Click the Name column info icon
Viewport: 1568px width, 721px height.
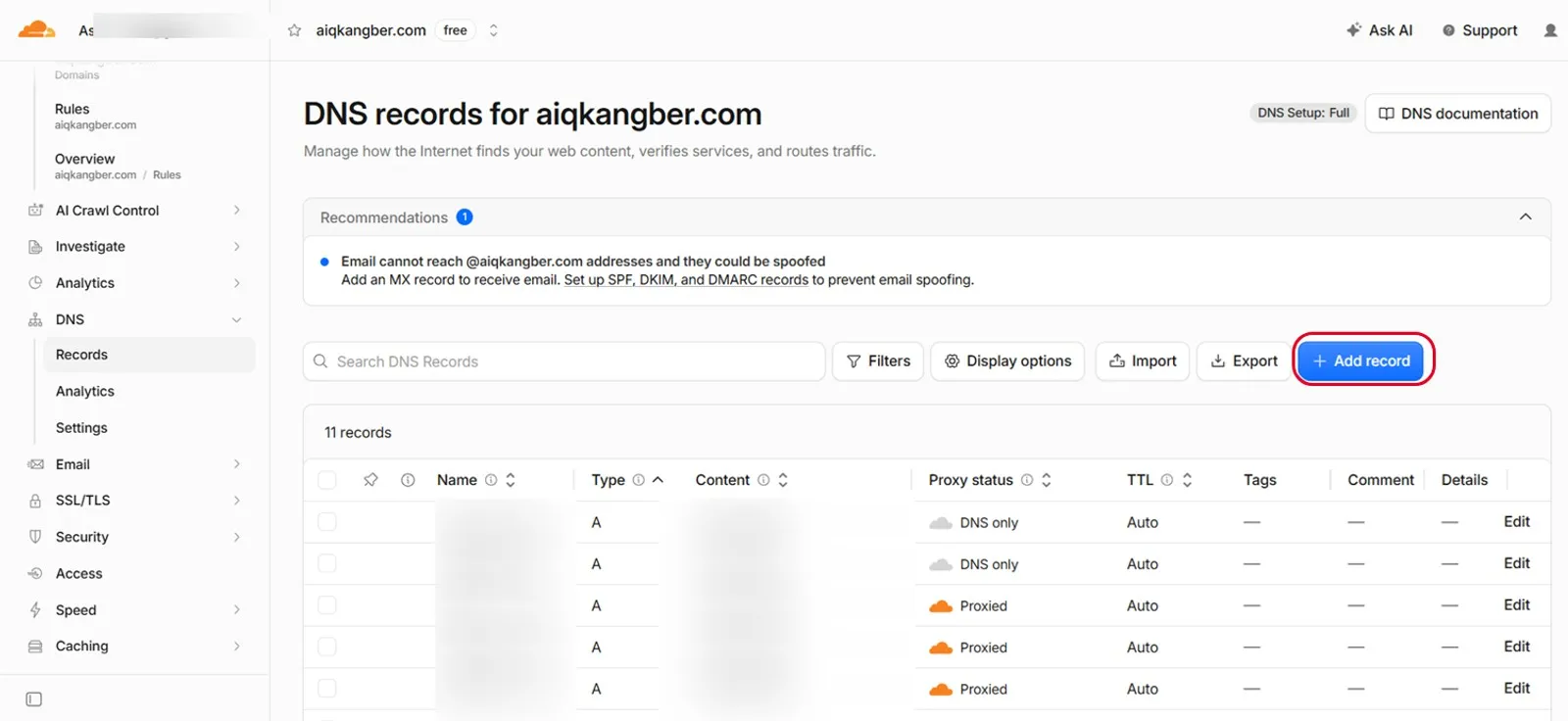(x=491, y=480)
